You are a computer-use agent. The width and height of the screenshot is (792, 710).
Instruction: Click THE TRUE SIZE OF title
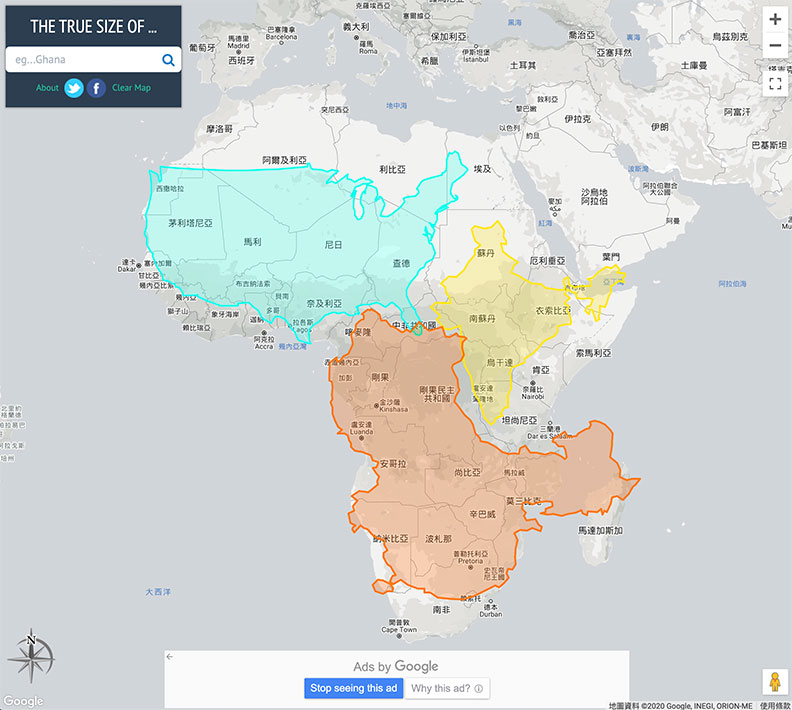94,27
